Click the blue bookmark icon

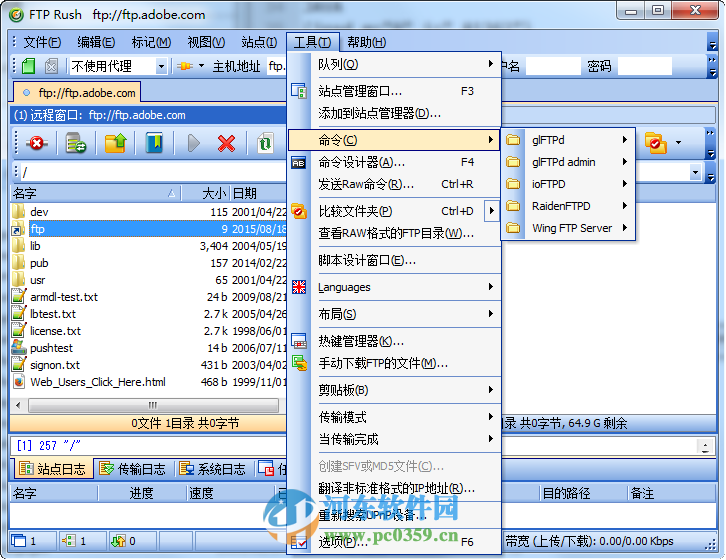click(155, 143)
